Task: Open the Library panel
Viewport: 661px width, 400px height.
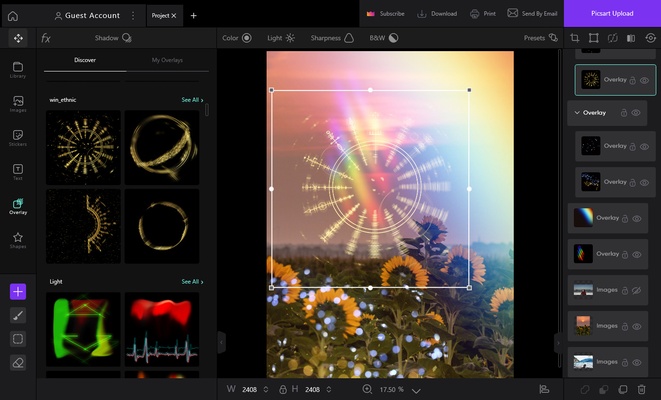Action: (x=18, y=70)
